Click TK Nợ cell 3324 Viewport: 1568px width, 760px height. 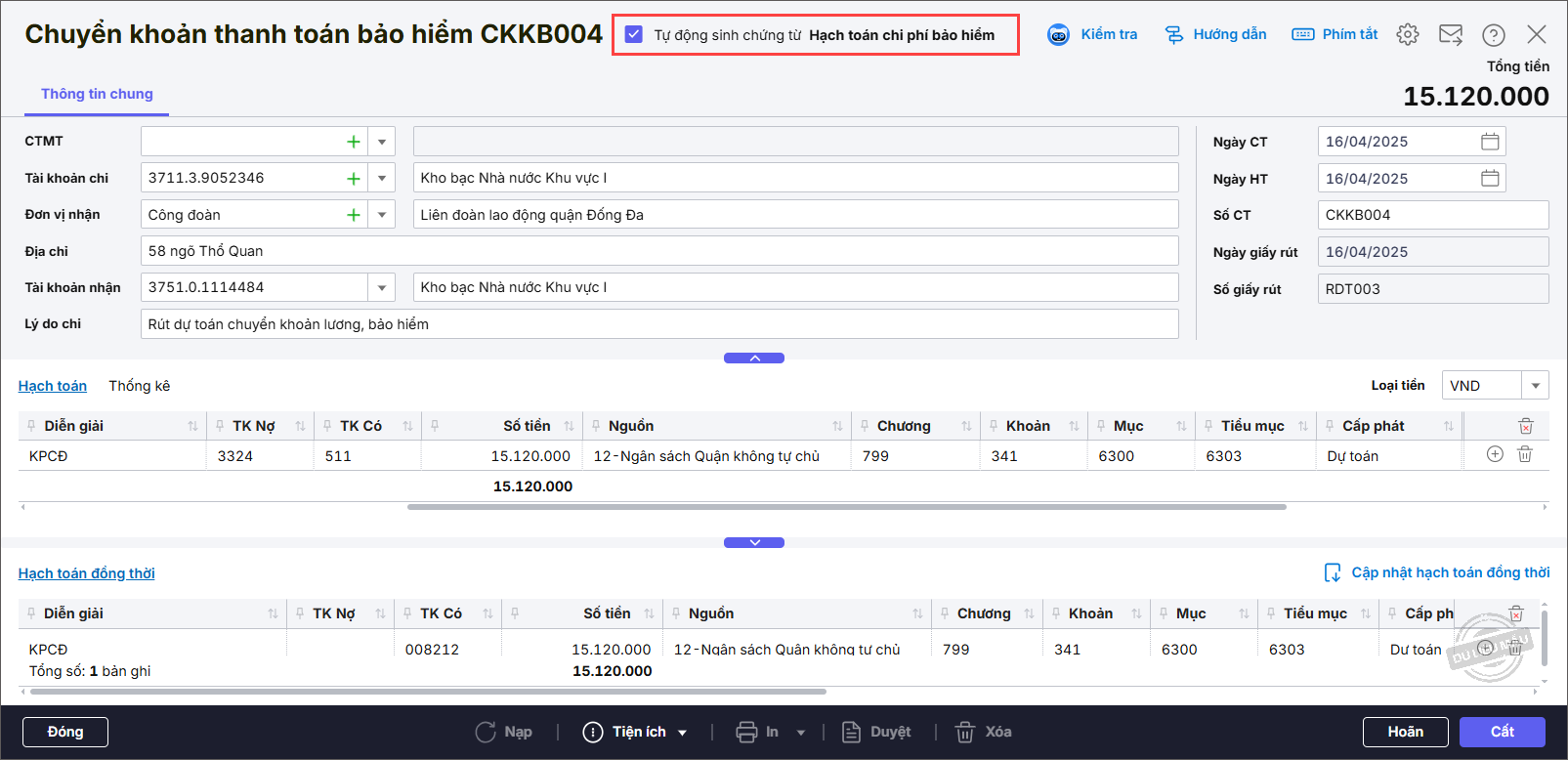259,456
